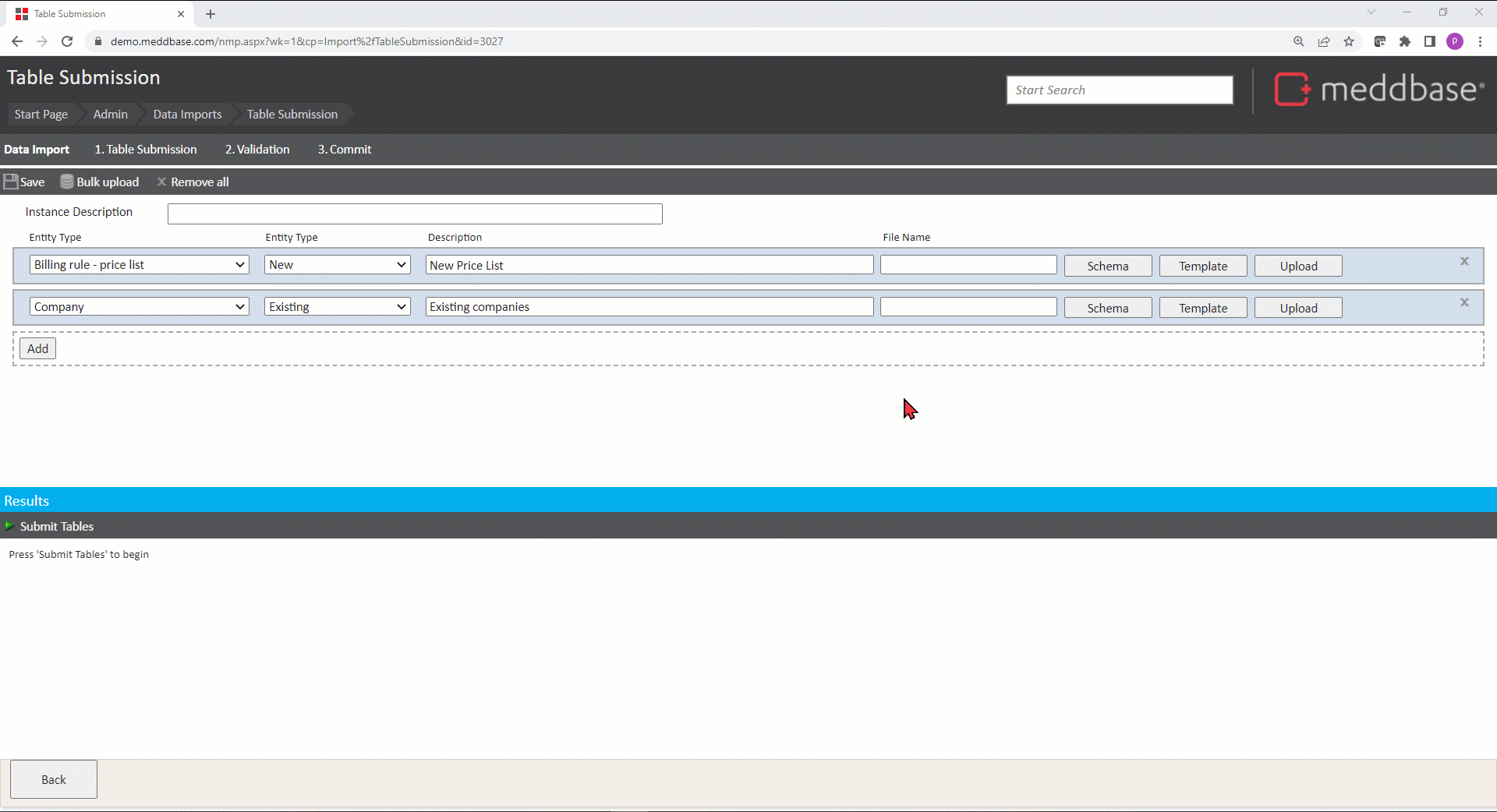Click Schema button for price list row
Viewport: 1497px width, 812px height.
[x=1107, y=266]
